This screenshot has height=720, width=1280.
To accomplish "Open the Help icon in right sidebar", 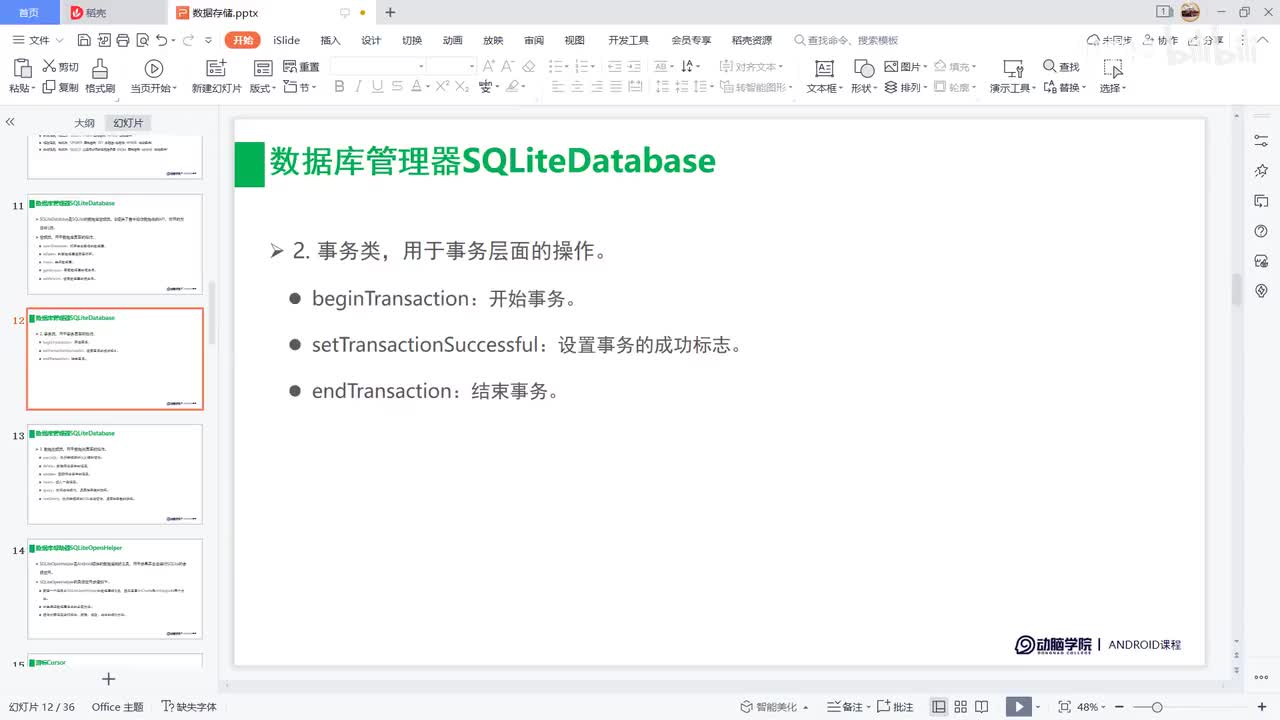I will (1261, 232).
